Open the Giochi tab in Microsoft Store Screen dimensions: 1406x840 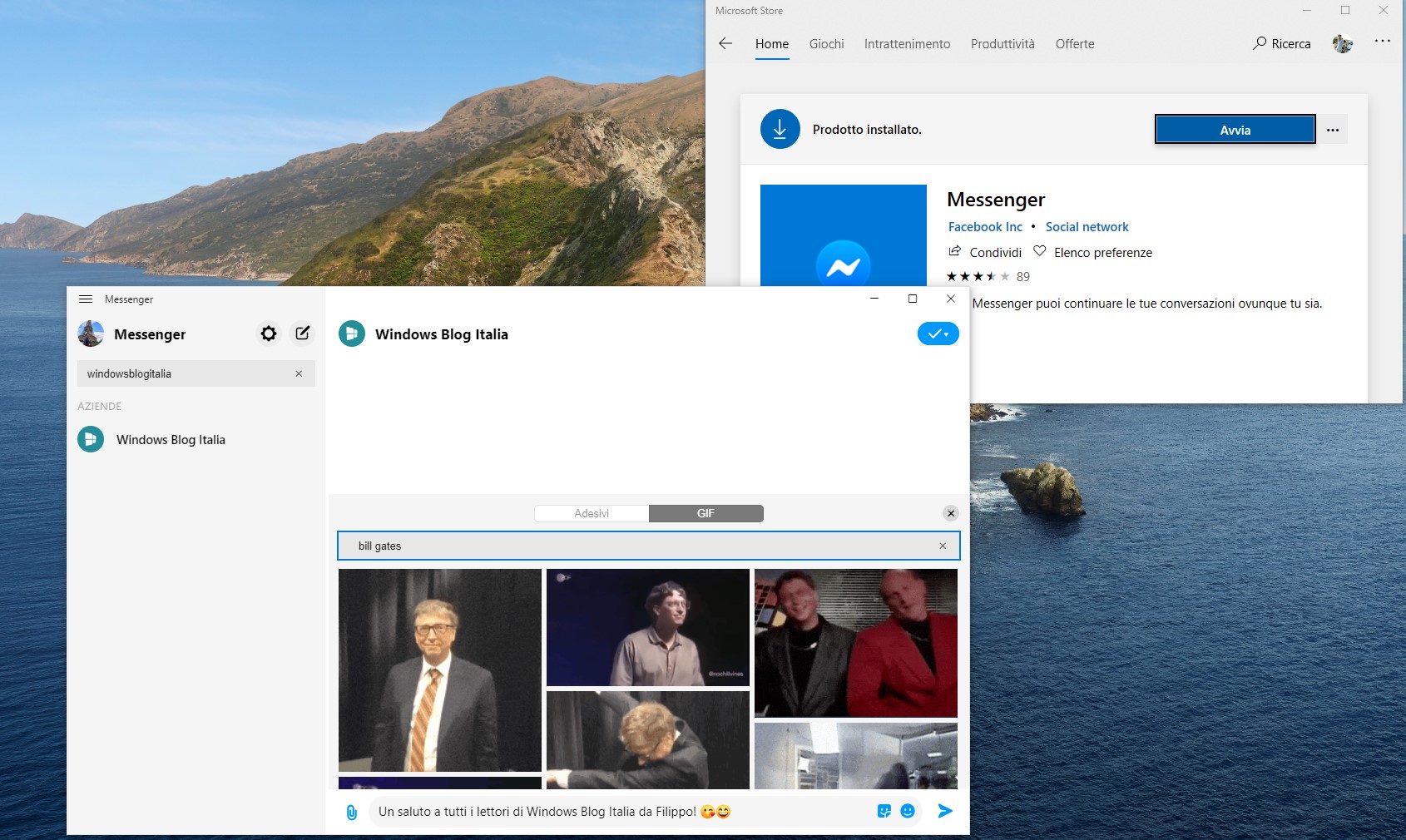pos(827,44)
